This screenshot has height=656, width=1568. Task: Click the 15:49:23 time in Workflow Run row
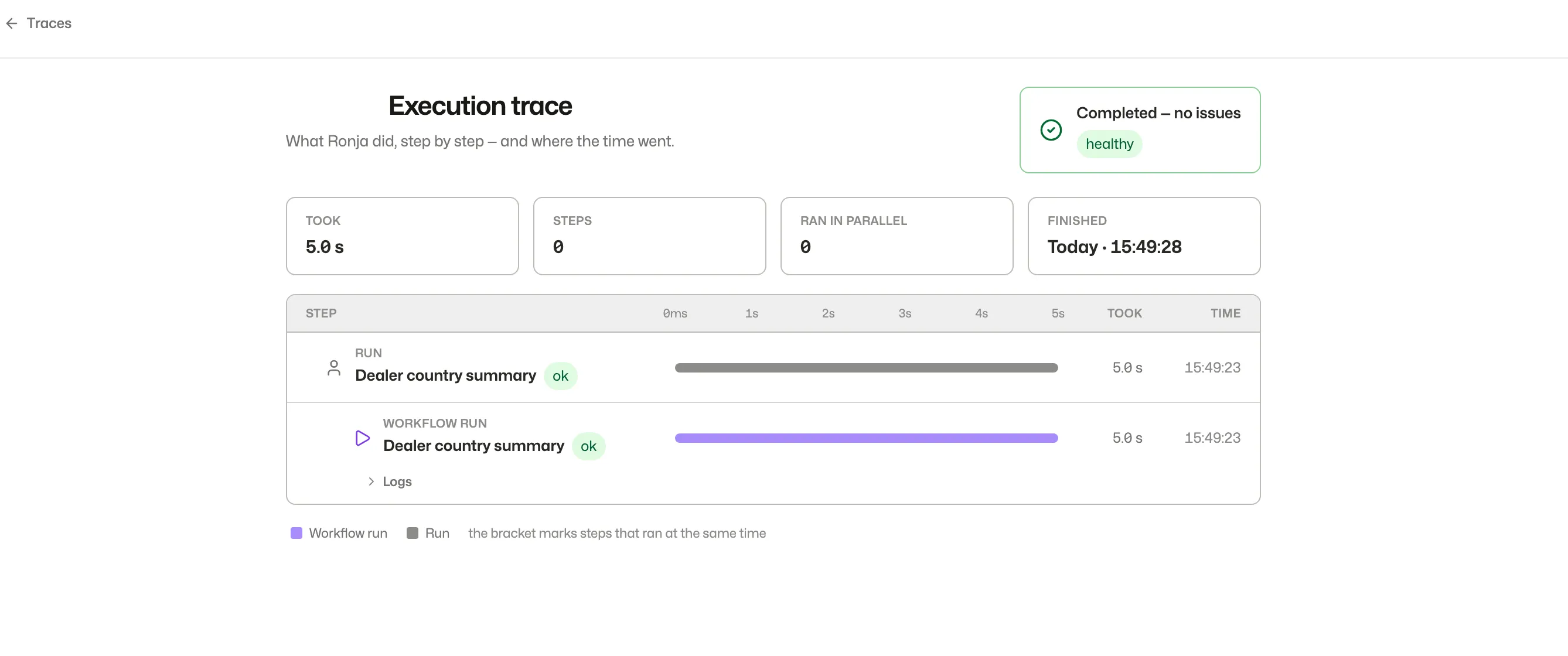click(x=1212, y=438)
